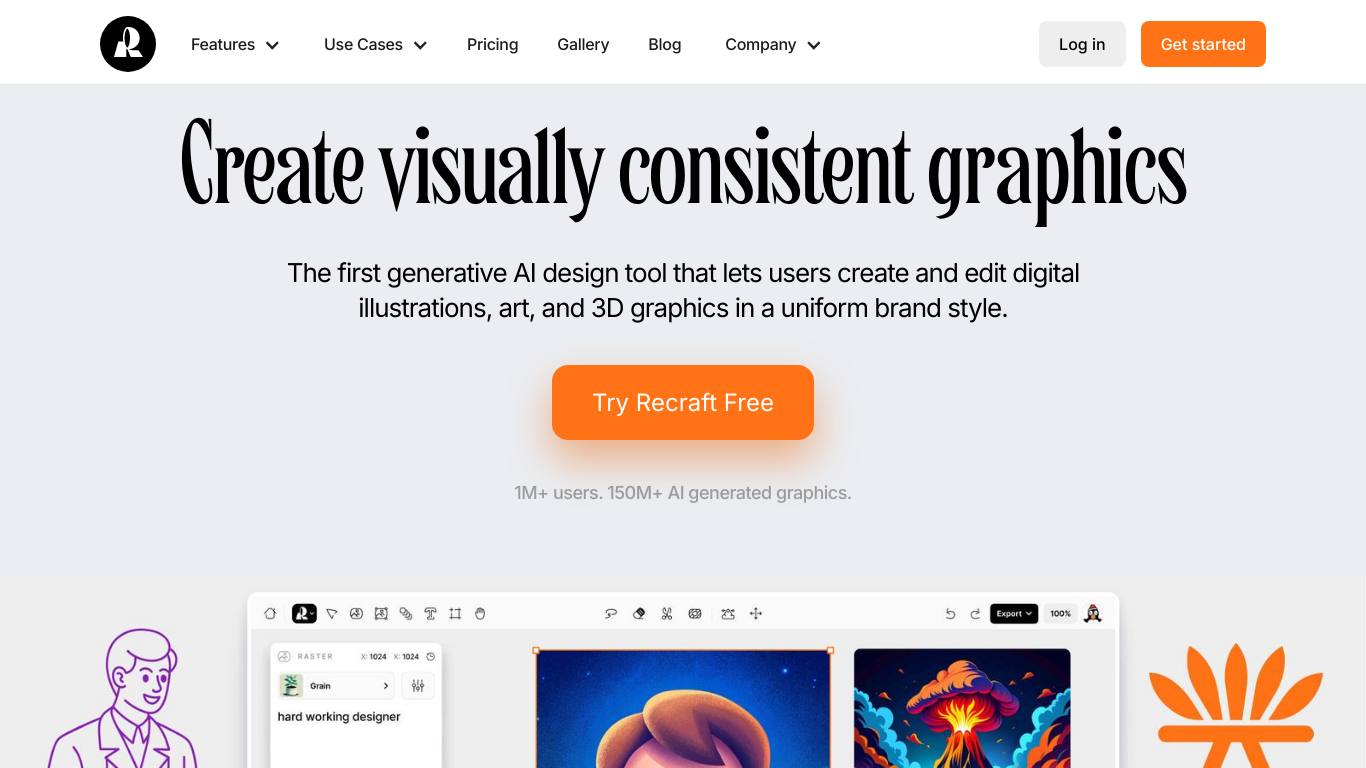This screenshot has width=1366, height=768.
Task: Click the Recraft logo in the navbar
Action: click(128, 44)
